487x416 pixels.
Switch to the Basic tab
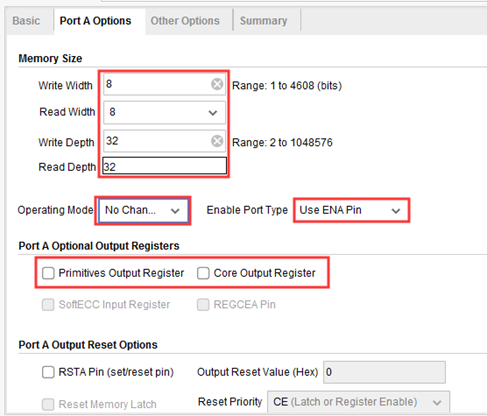[26, 21]
